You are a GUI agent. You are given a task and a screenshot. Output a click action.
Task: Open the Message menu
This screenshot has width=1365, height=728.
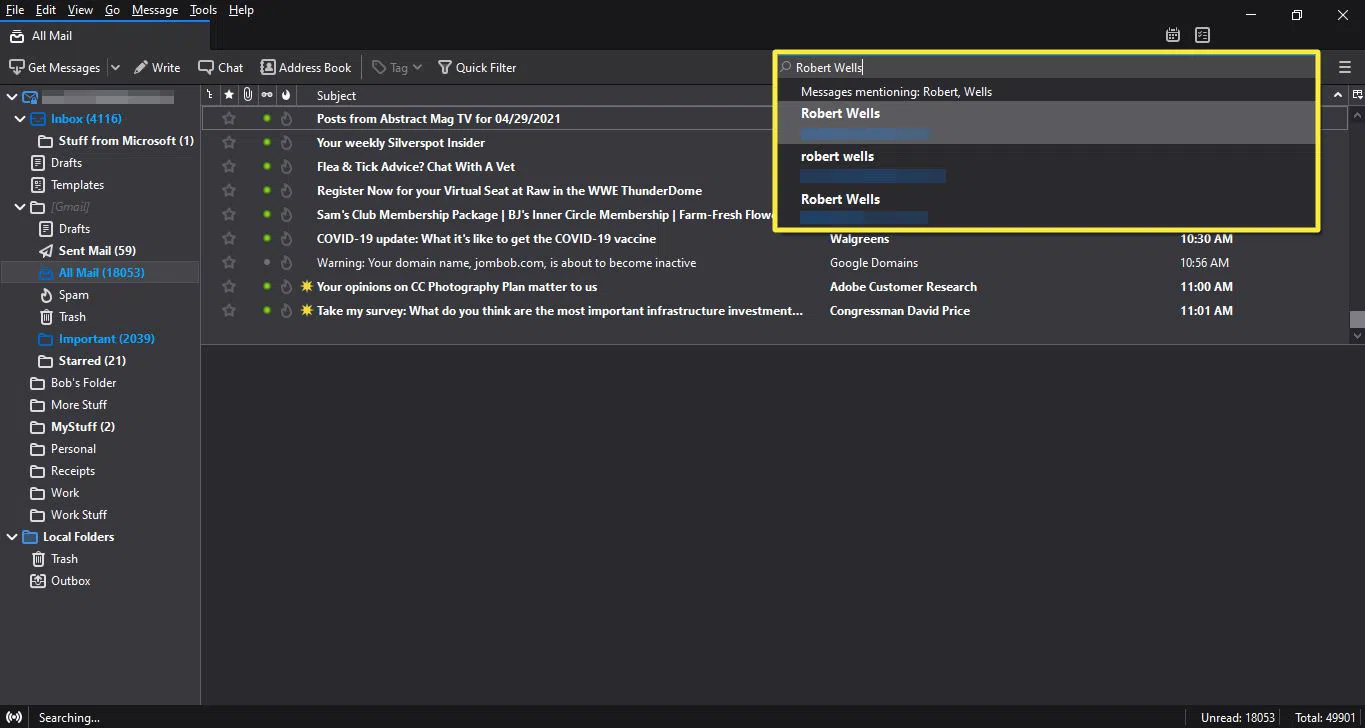(x=154, y=10)
